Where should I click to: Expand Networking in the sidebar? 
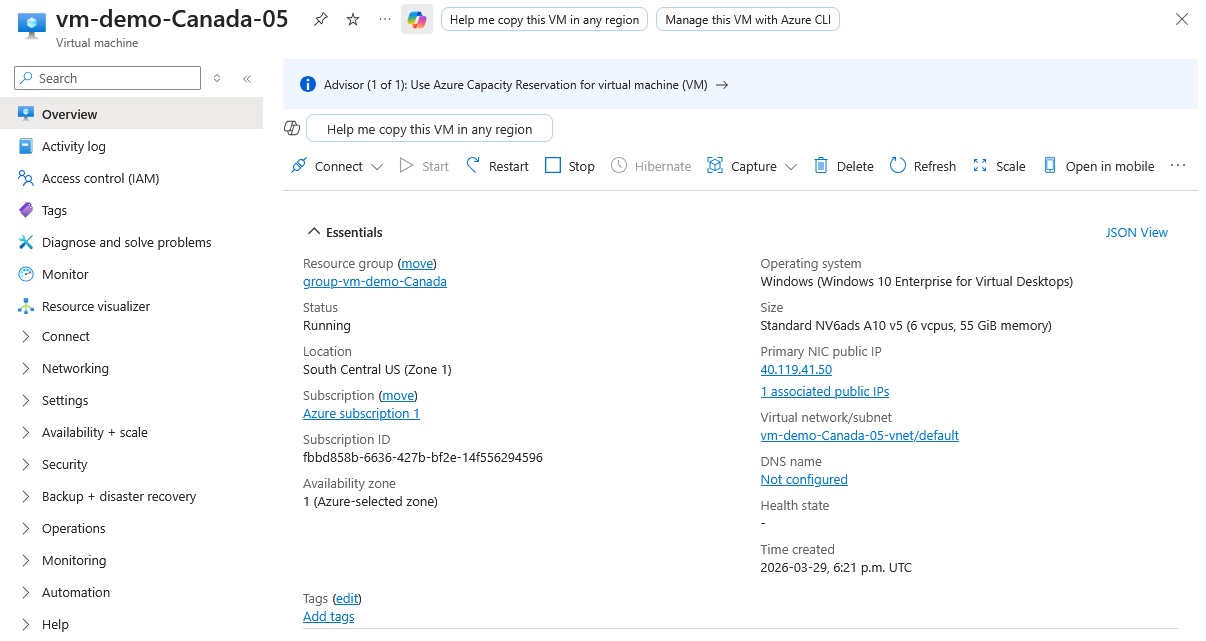point(75,368)
